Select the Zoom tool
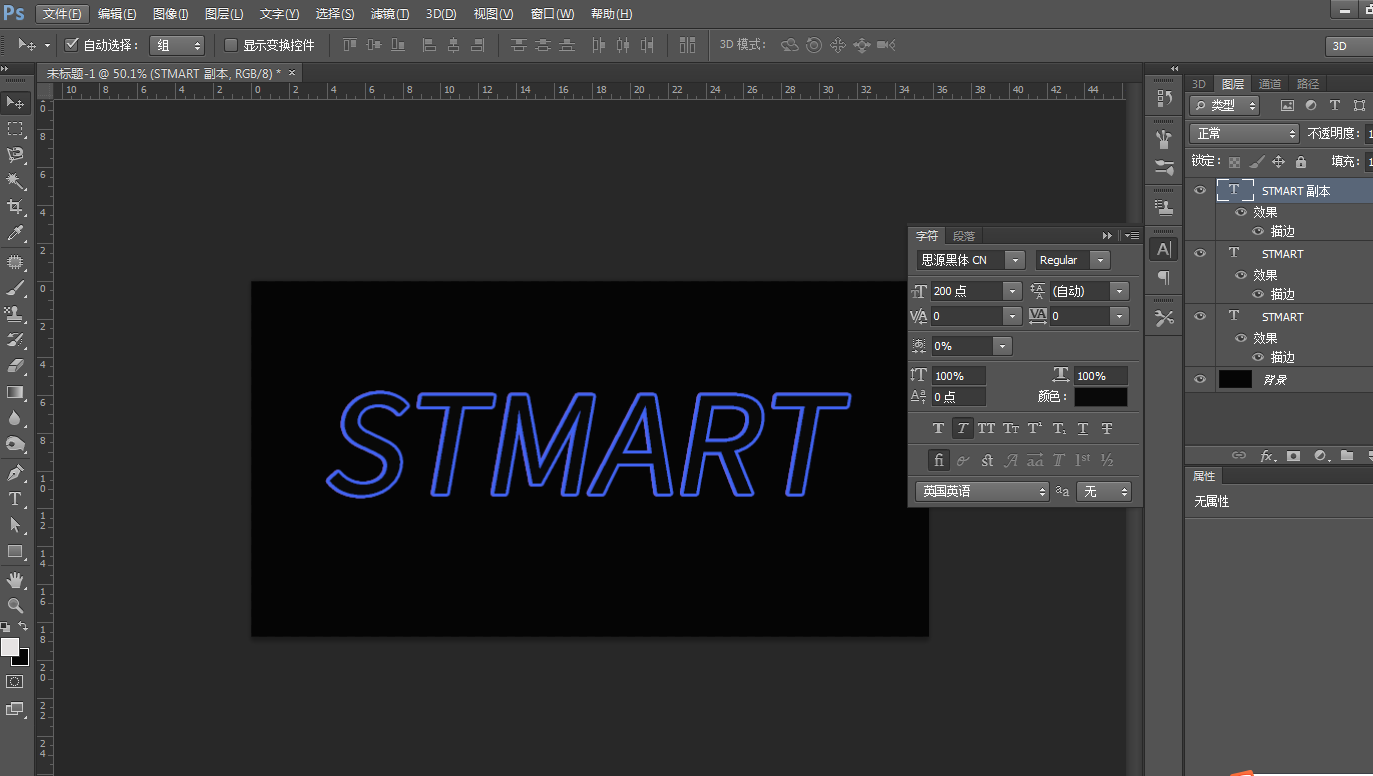 15,606
